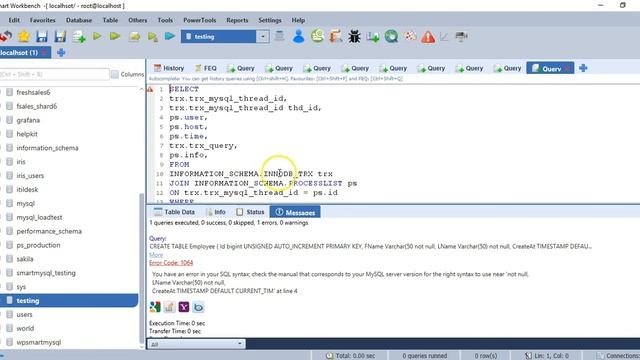
Task: Click the database server icon beside the testing dropdown
Action: (280, 36)
